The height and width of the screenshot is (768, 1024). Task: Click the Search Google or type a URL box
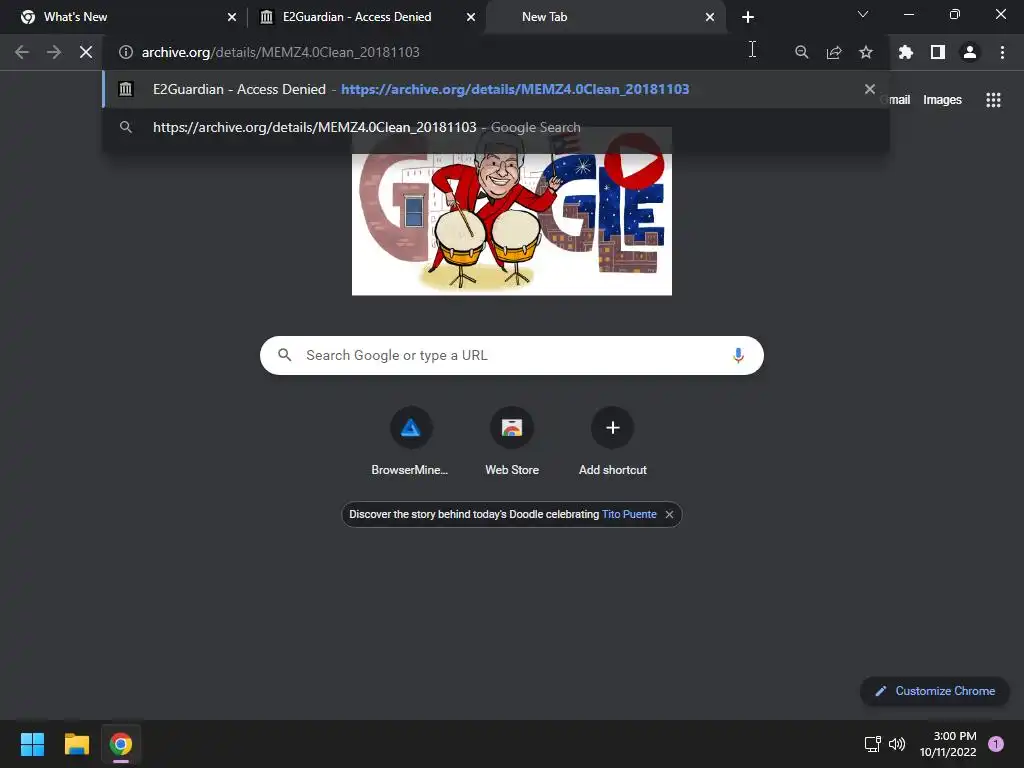[511, 355]
